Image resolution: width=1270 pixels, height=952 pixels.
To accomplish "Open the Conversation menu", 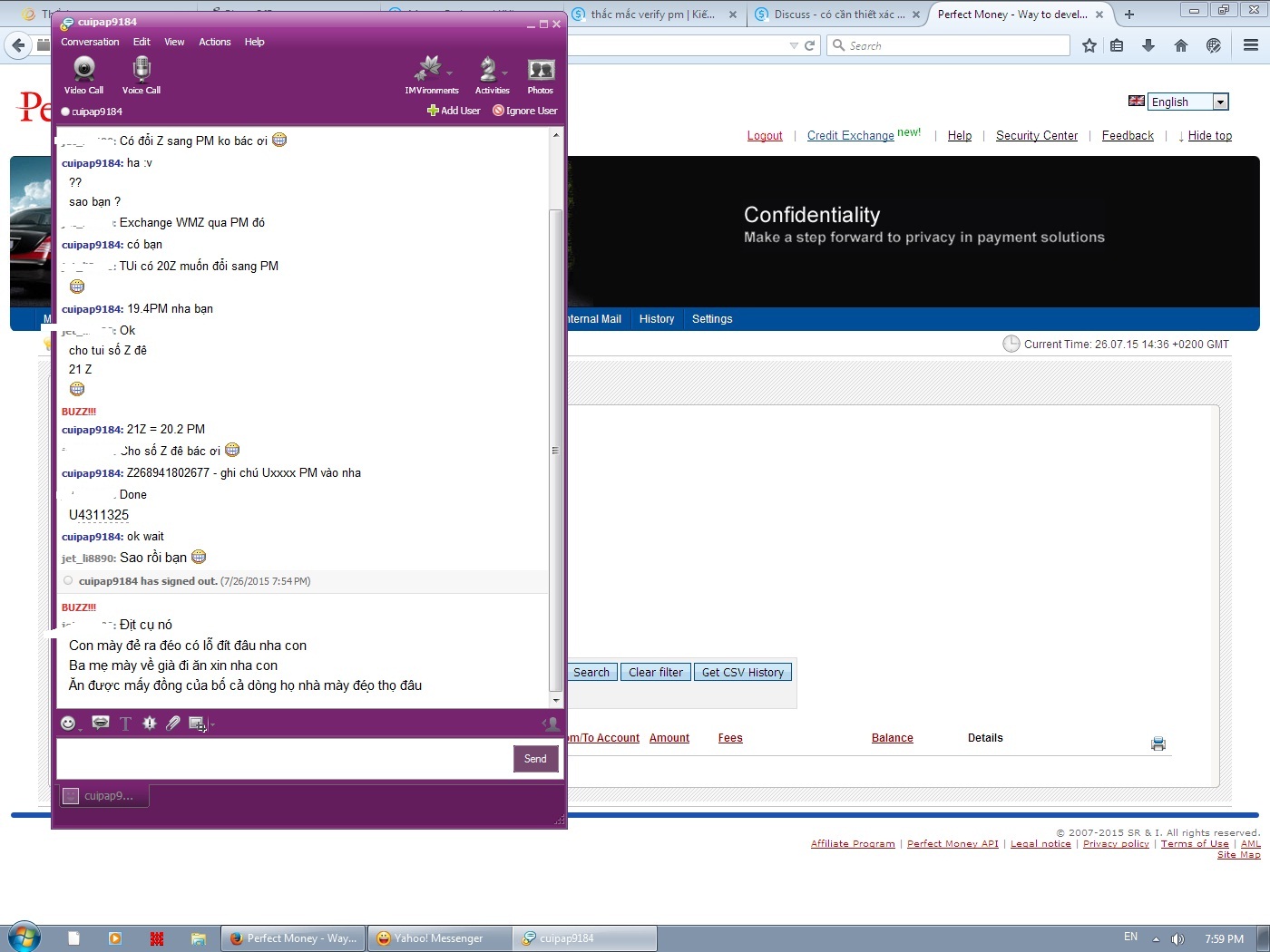I will coord(90,42).
